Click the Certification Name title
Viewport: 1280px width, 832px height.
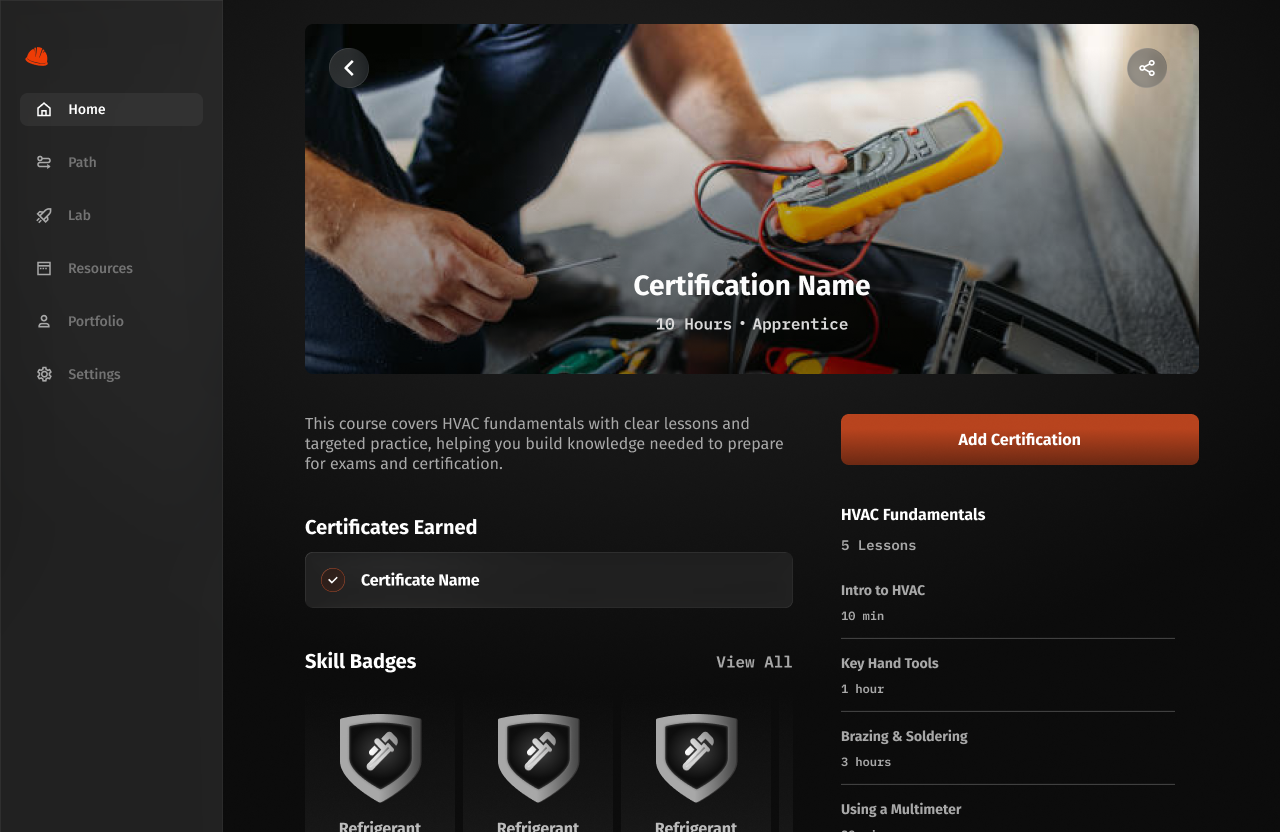[x=751, y=286]
